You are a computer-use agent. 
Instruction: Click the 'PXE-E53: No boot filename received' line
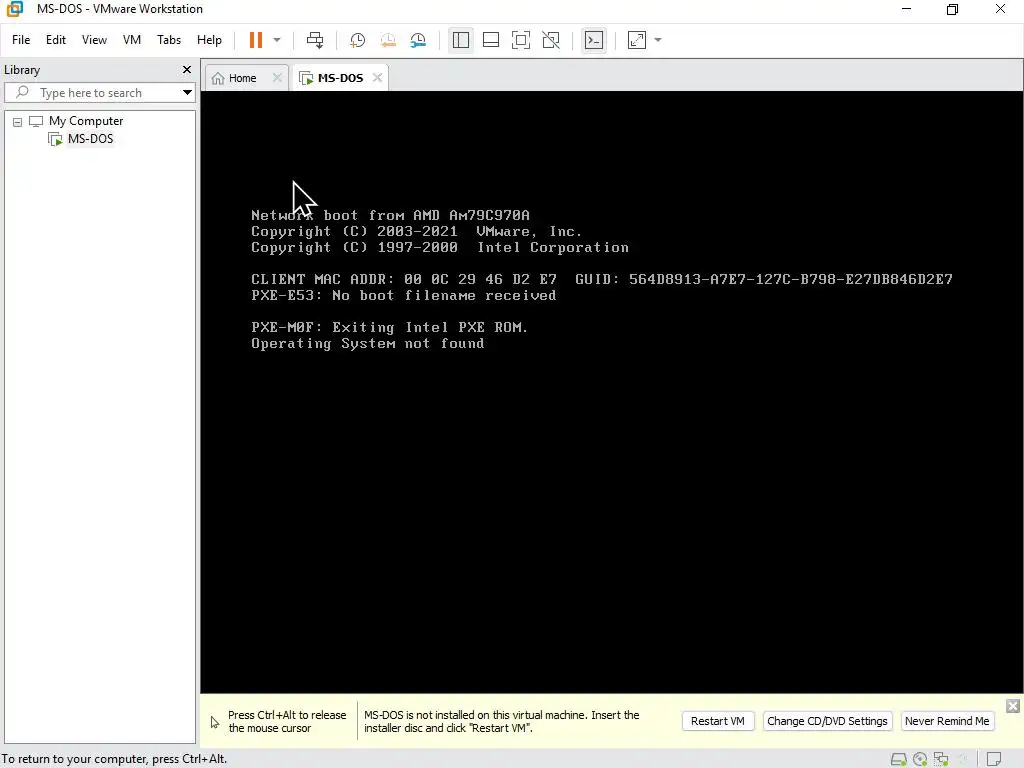[x=404, y=295]
